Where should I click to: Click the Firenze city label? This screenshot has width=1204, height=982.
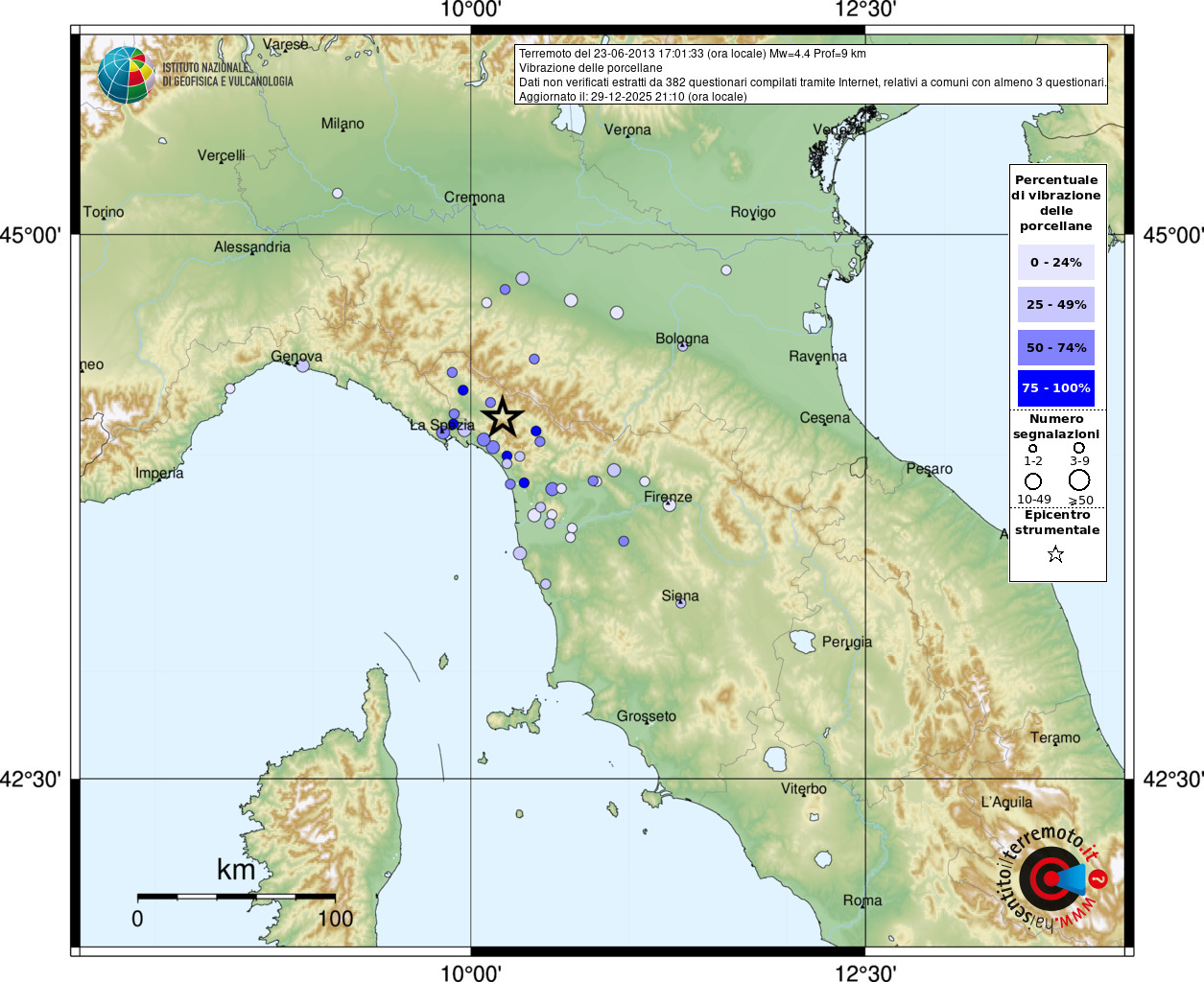tap(668, 497)
